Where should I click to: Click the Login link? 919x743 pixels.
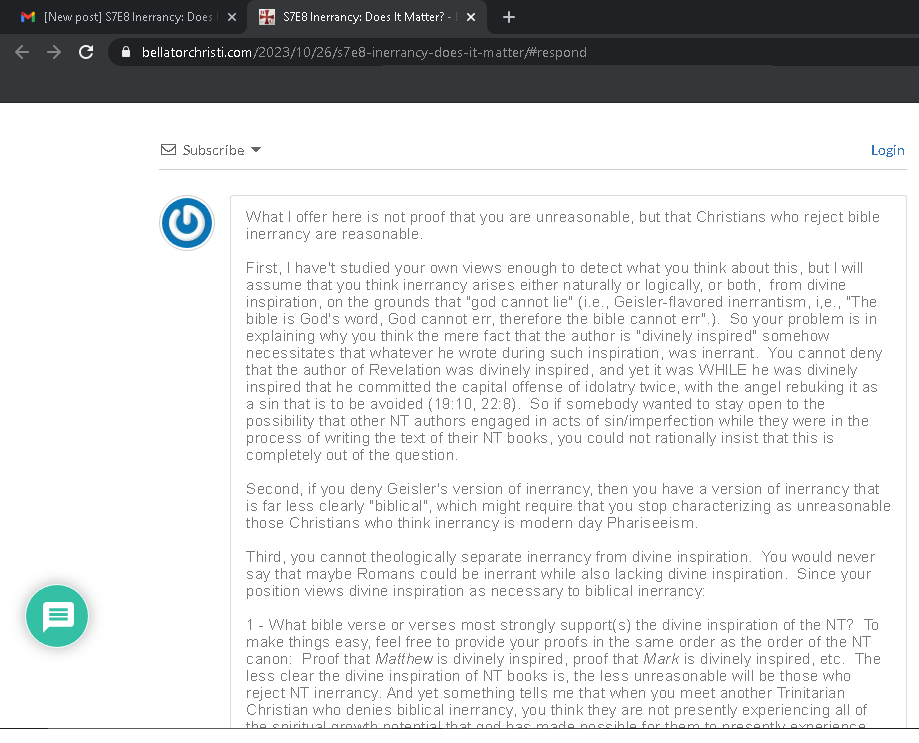coord(887,150)
